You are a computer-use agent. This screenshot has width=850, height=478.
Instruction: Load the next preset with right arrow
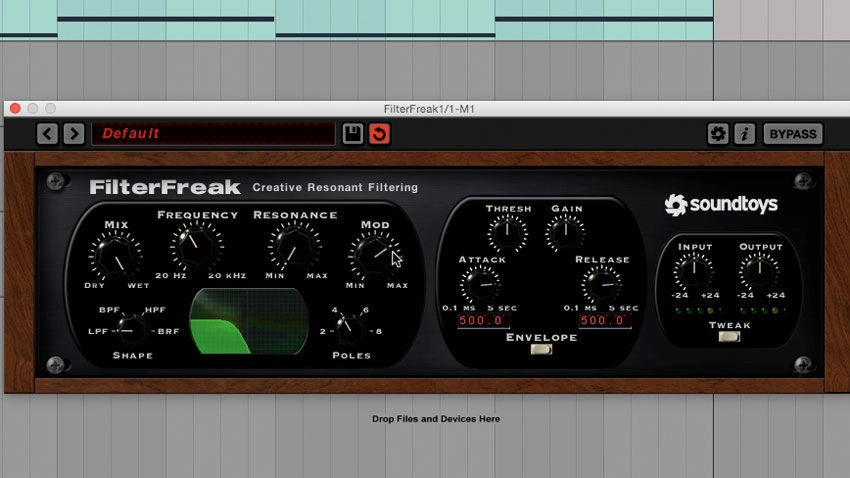74,133
